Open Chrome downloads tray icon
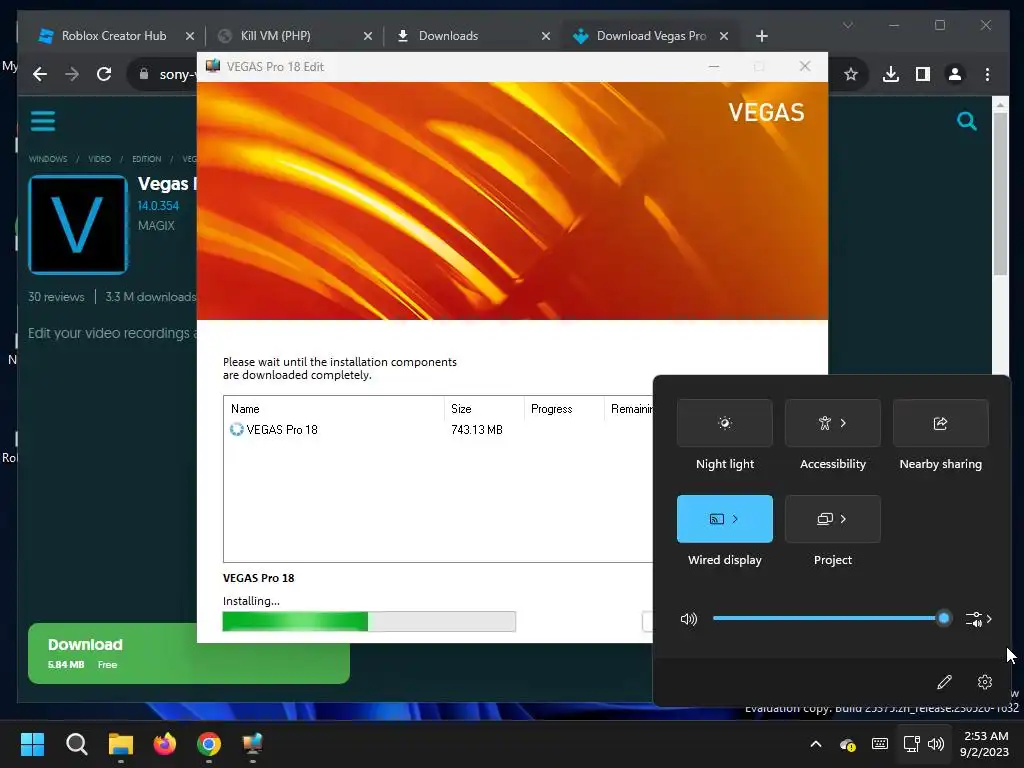 [x=891, y=74]
